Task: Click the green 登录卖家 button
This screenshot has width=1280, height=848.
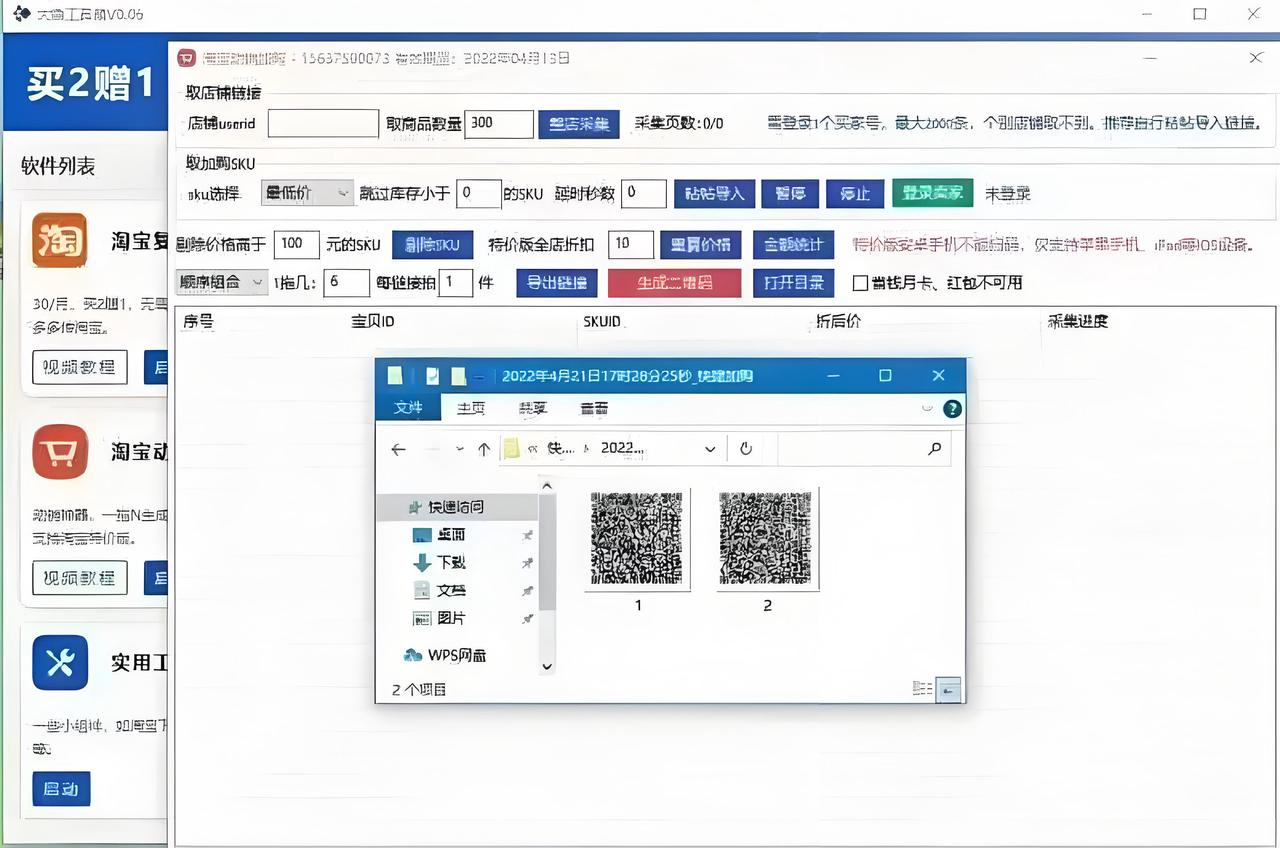Action: click(932, 193)
